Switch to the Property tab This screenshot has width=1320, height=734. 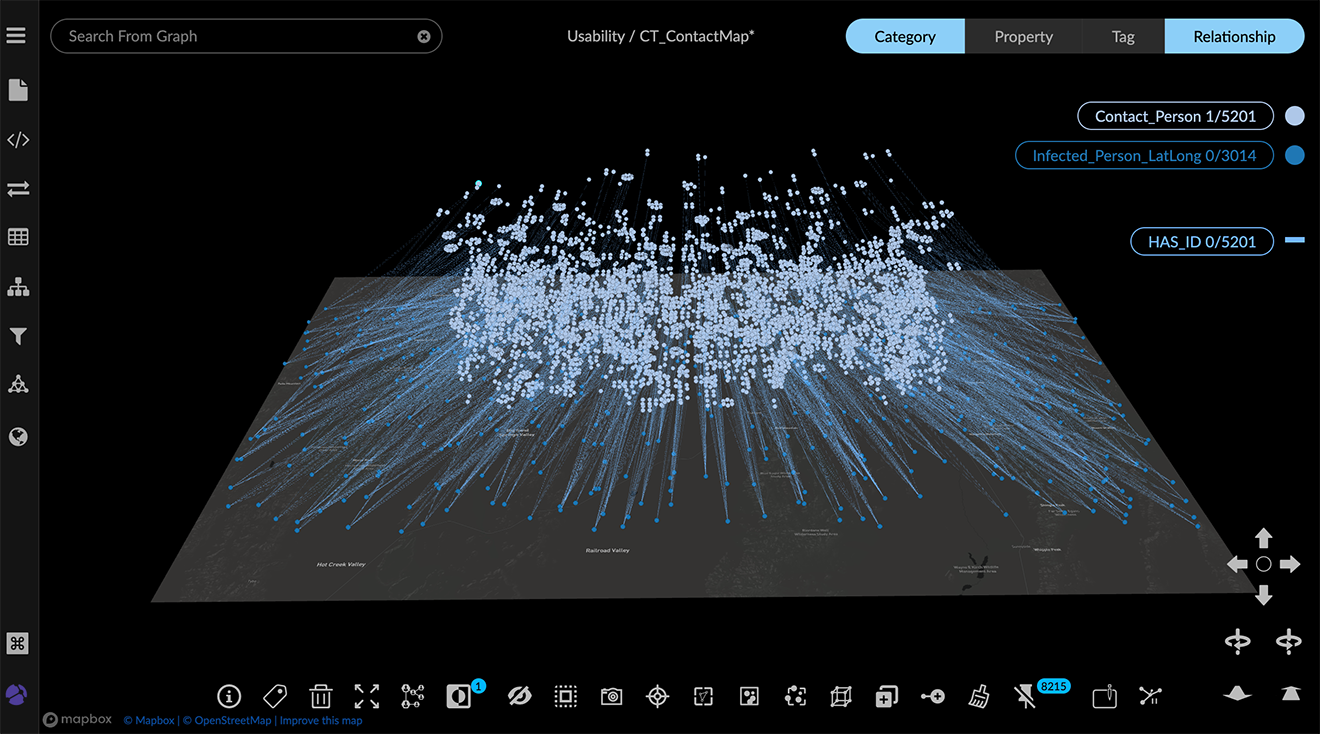(1023, 36)
